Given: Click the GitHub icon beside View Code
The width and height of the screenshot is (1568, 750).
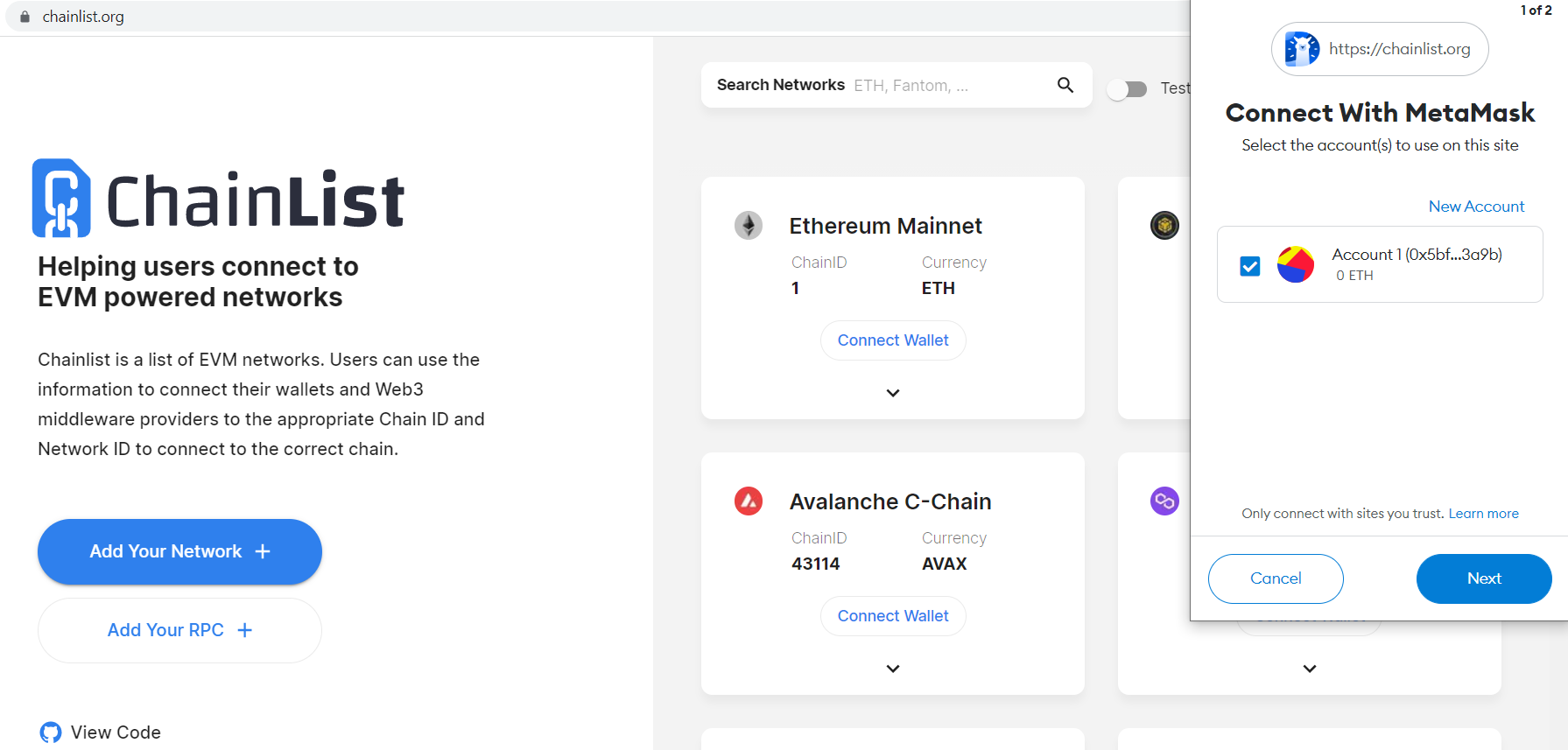Looking at the screenshot, I should tap(51, 732).
